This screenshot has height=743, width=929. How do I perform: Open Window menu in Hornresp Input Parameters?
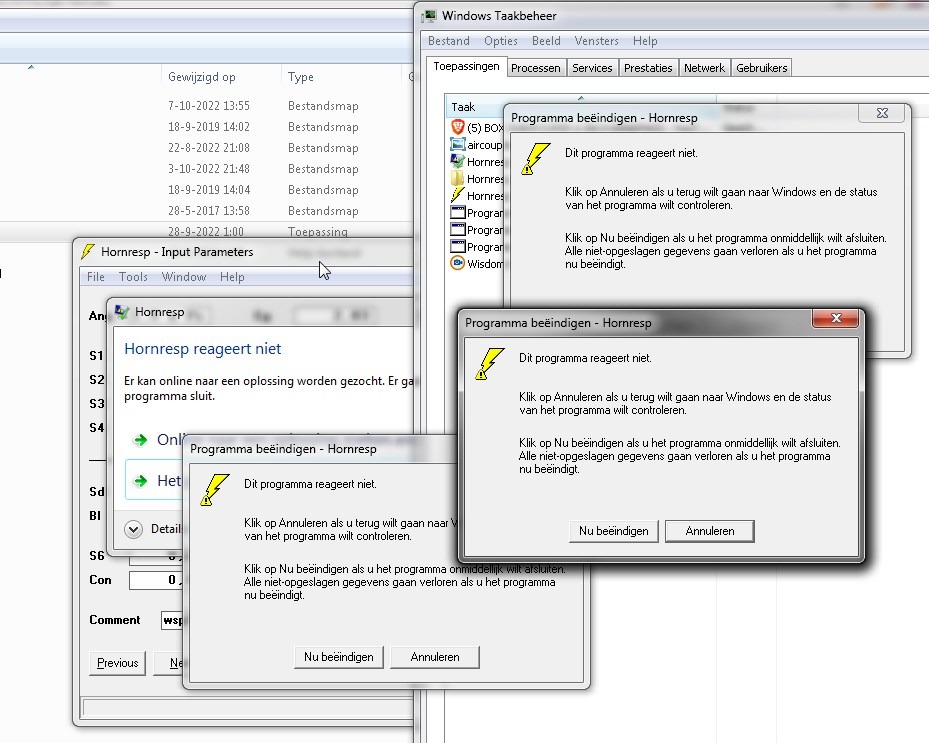[x=184, y=277]
